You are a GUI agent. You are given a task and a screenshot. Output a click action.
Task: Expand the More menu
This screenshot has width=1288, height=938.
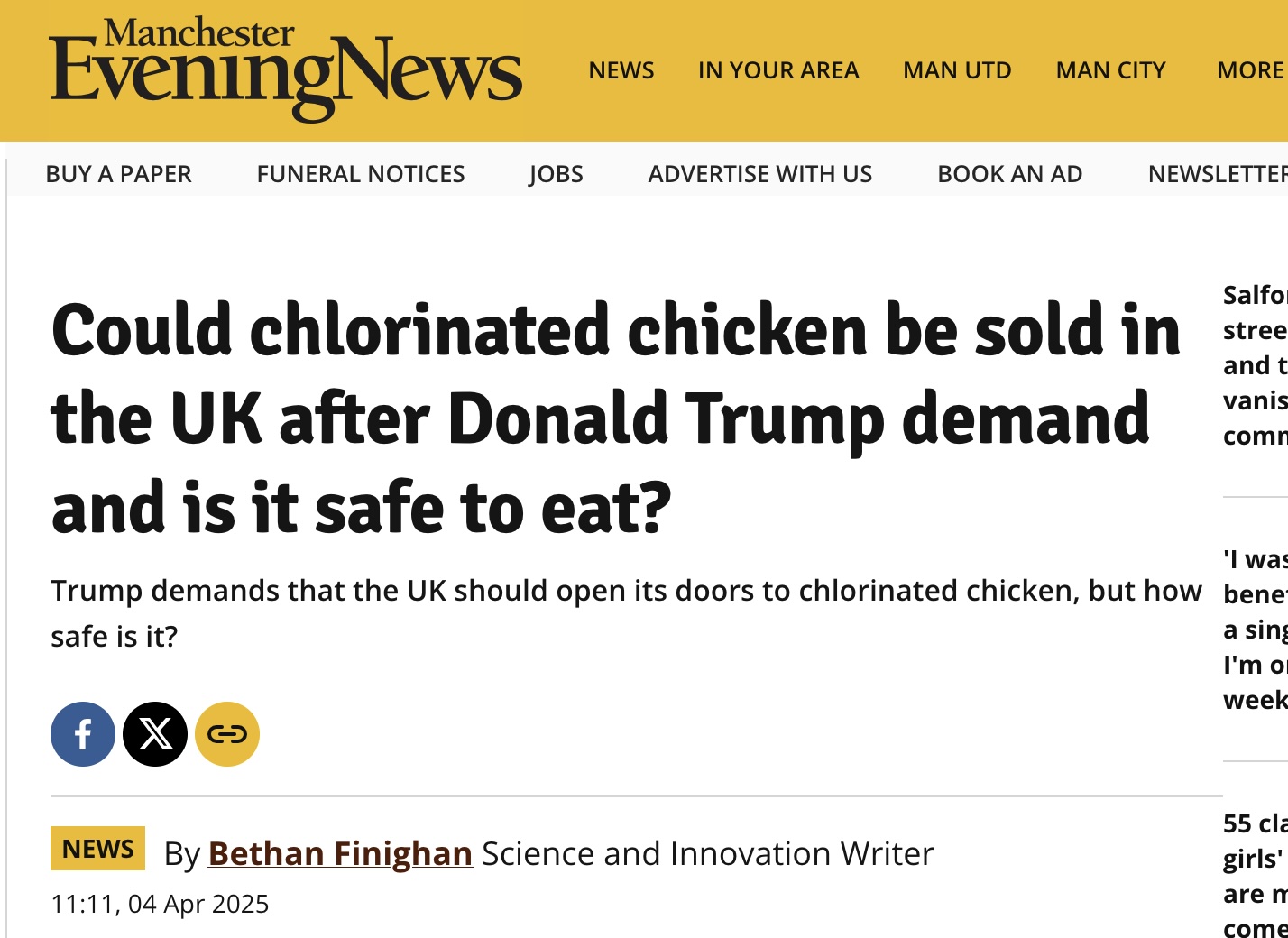1250,70
